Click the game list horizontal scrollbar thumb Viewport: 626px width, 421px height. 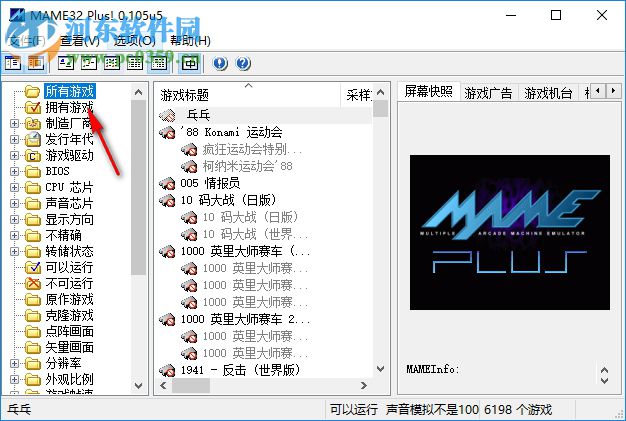[x=191, y=385]
